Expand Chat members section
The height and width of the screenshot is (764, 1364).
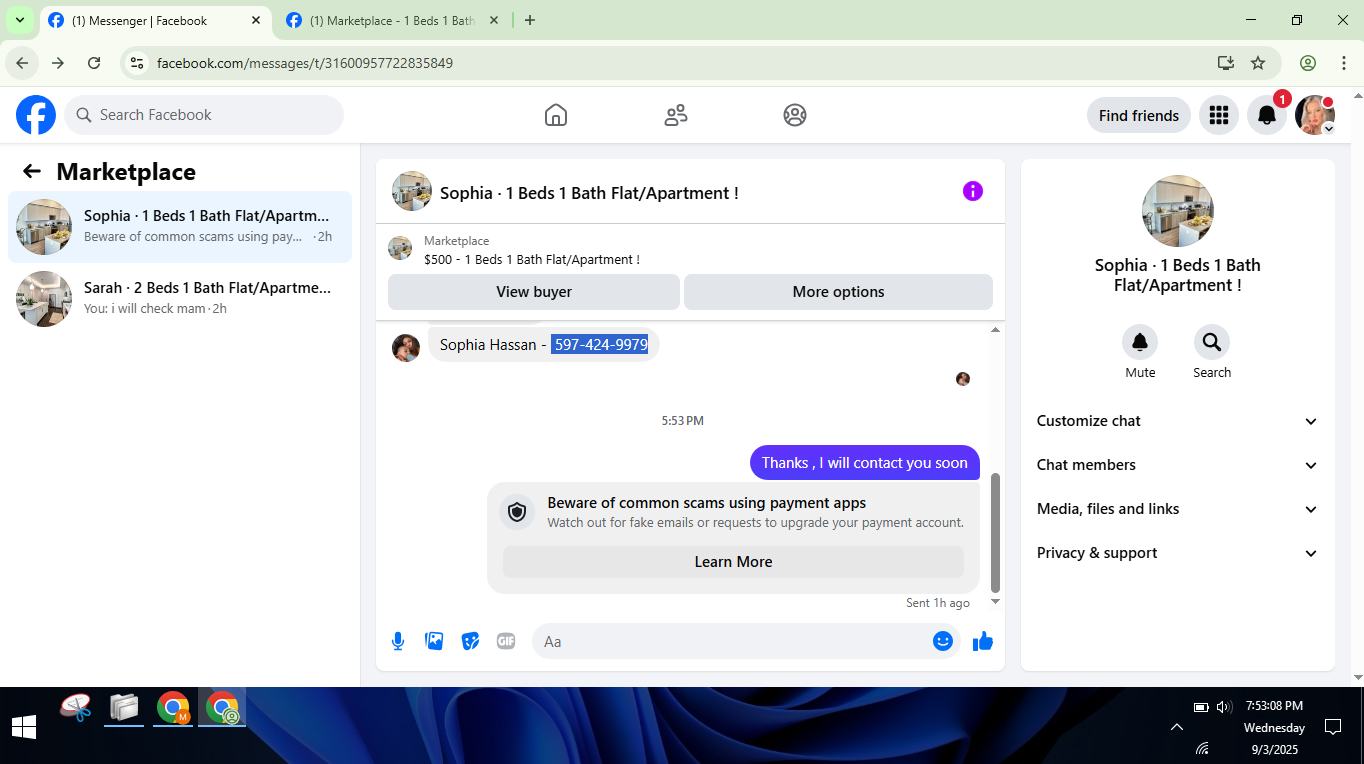click(x=1178, y=465)
